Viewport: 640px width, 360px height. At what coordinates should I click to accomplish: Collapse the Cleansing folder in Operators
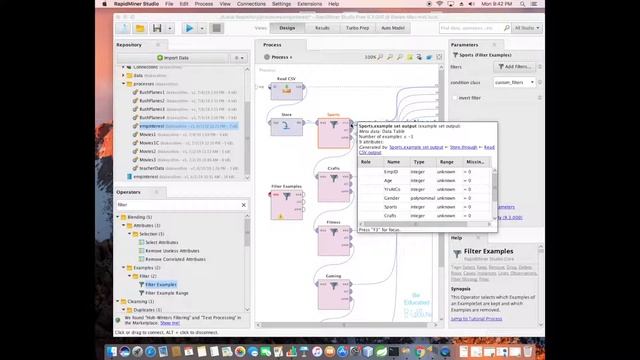(118, 302)
